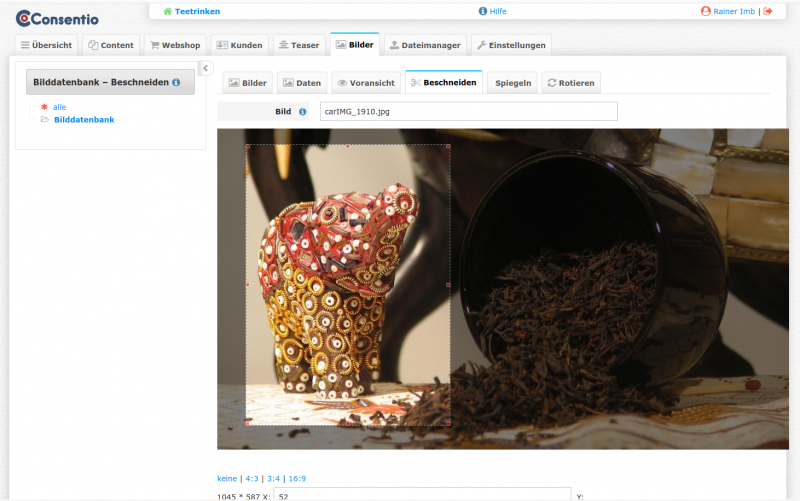The width and height of the screenshot is (800, 501).
Task: Collapse the left sidebar with the chevron
Action: [205, 68]
